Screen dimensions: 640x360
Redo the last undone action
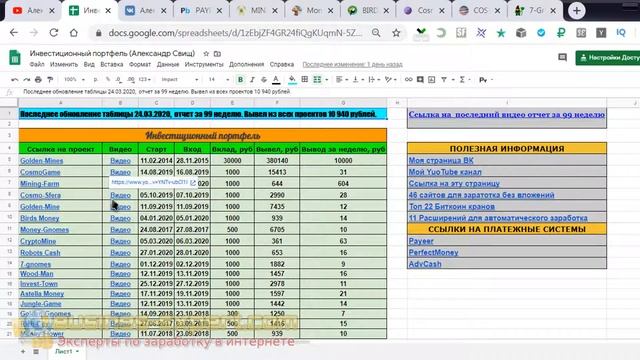pos(27,80)
